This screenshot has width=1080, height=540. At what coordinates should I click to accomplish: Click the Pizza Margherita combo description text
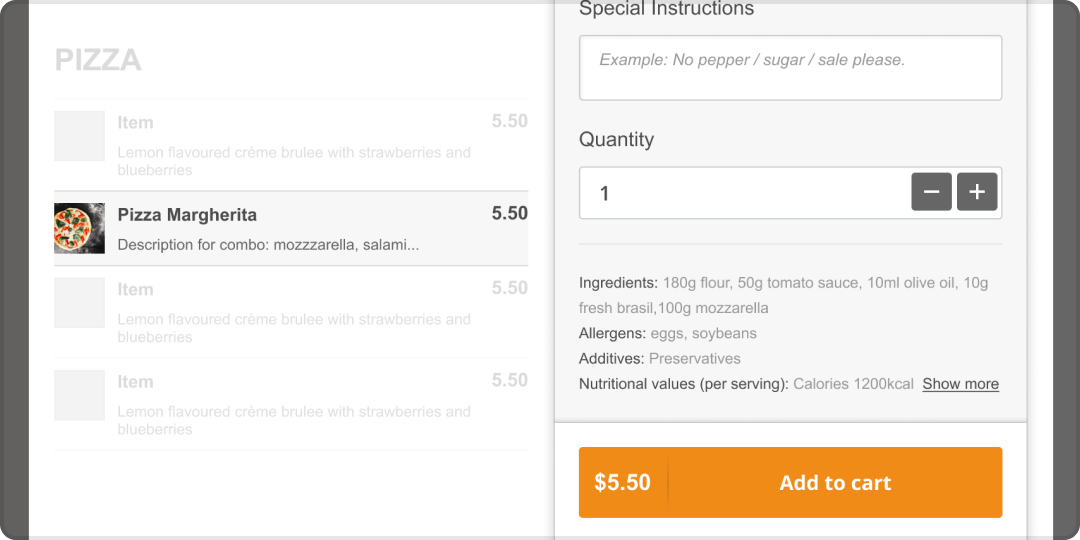point(268,245)
